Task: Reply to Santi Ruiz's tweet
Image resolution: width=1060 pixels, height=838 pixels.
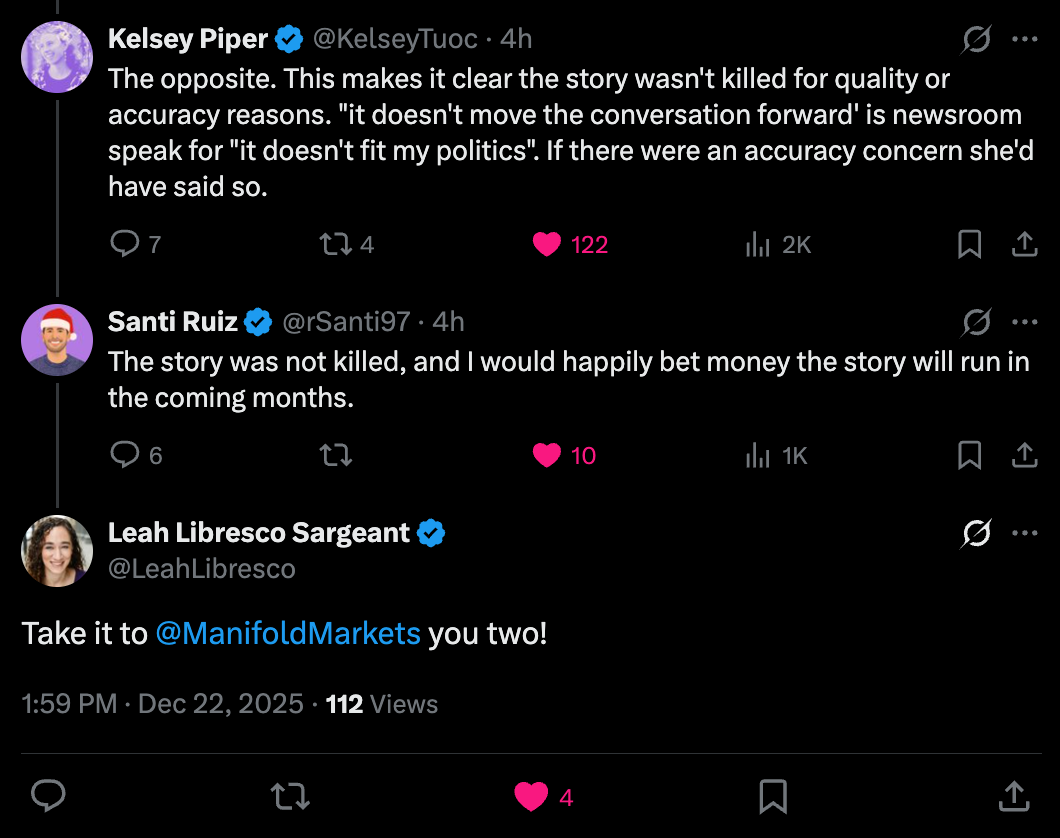Action: coord(124,456)
